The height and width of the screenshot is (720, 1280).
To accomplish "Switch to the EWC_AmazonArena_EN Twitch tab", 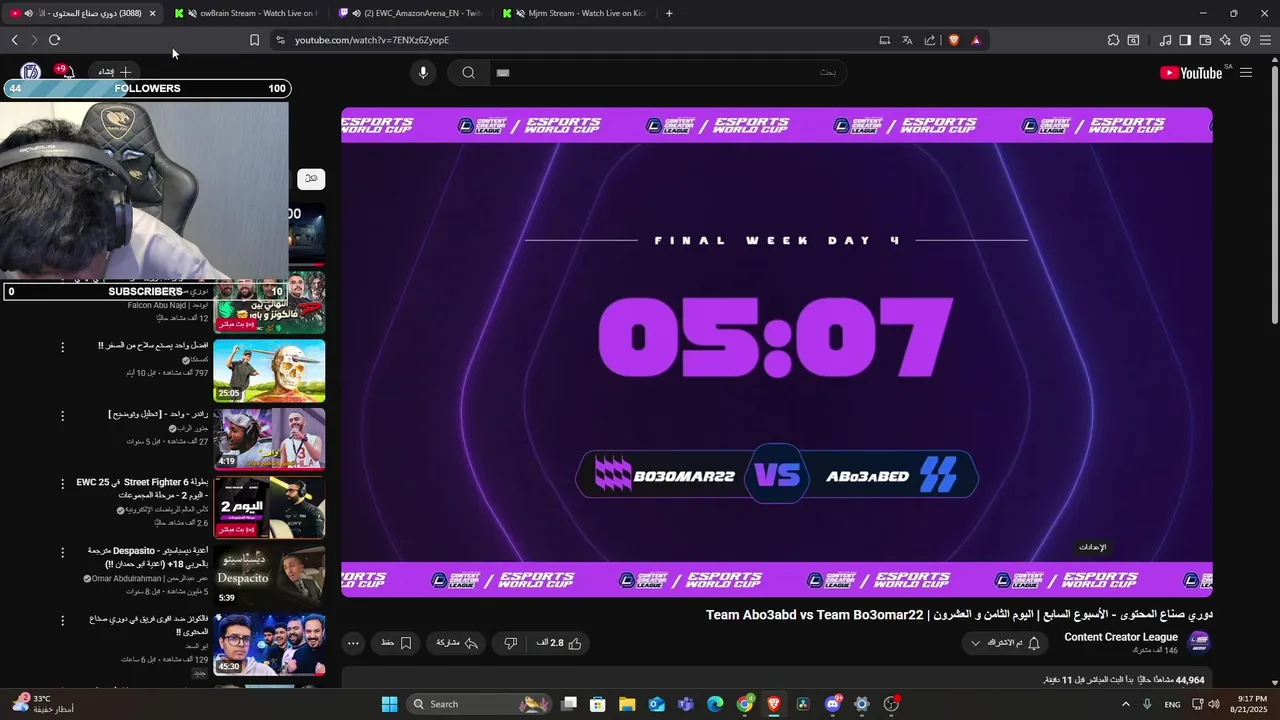I will point(410,13).
